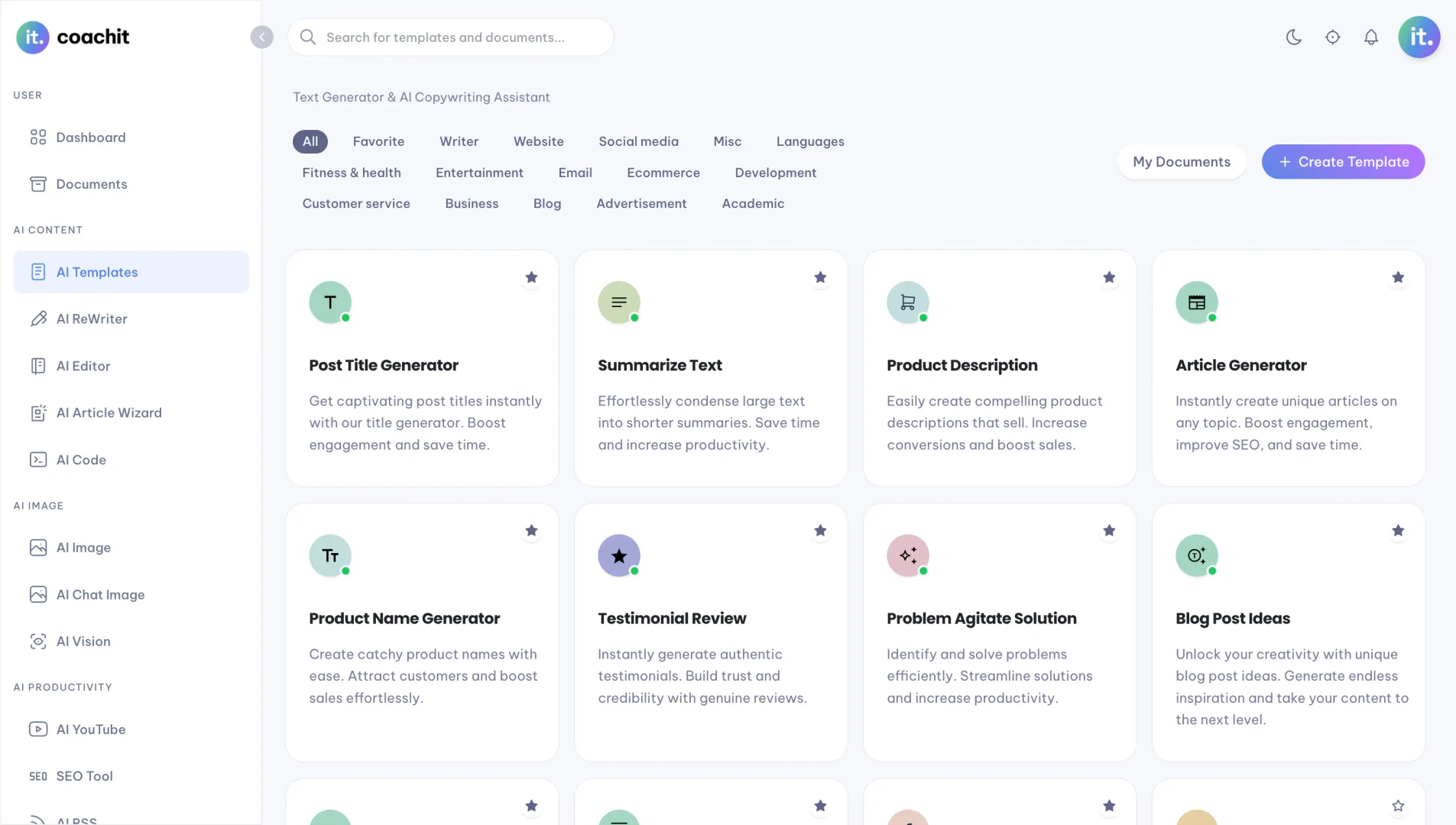This screenshot has height=825, width=1456.
Task: Launch the SEO Tool from the sidebar
Action: (x=84, y=776)
